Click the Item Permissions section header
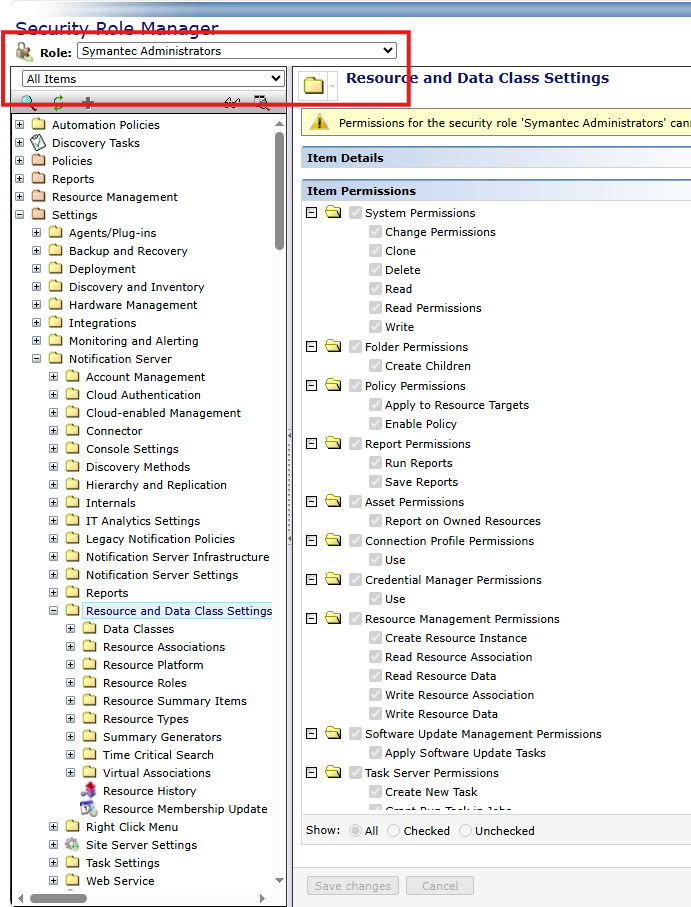Screen dimensions: 691x907 pyautogui.click(x=496, y=191)
